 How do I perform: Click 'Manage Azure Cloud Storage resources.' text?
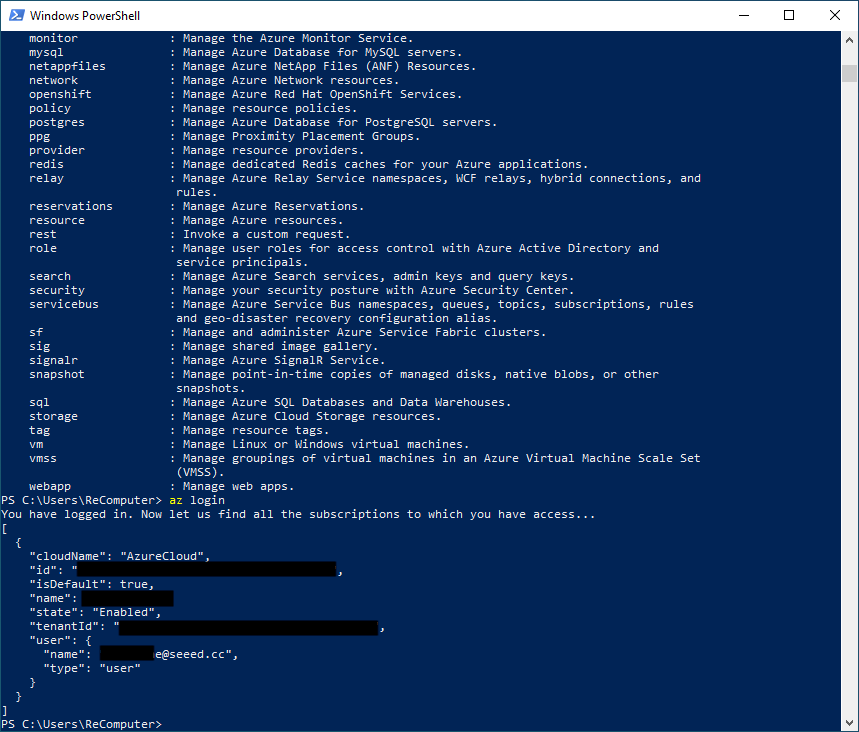click(x=312, y=416)
